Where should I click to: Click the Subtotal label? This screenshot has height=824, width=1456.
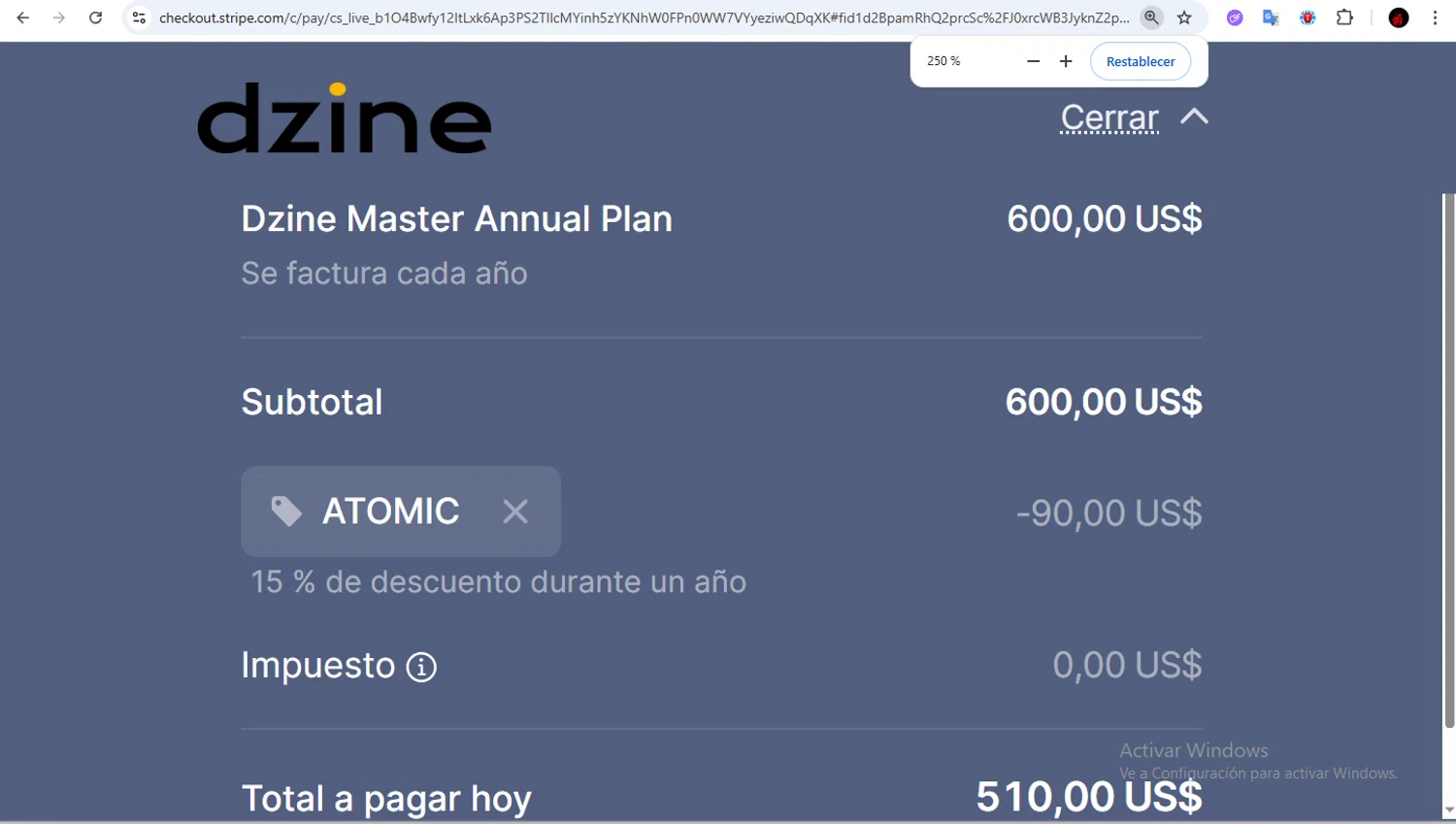click(312, 402)
